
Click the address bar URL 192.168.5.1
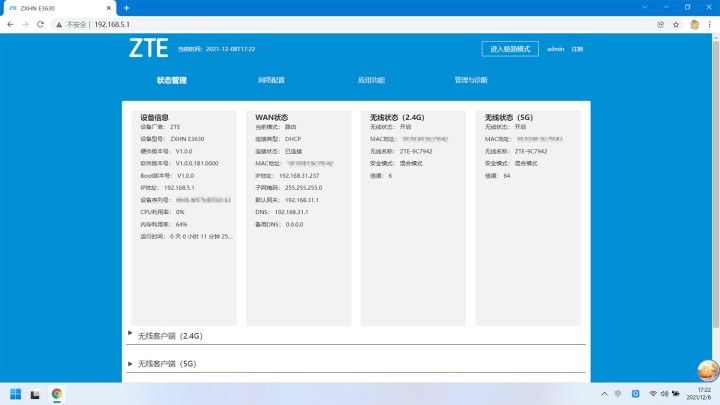[x=112, y=25]
